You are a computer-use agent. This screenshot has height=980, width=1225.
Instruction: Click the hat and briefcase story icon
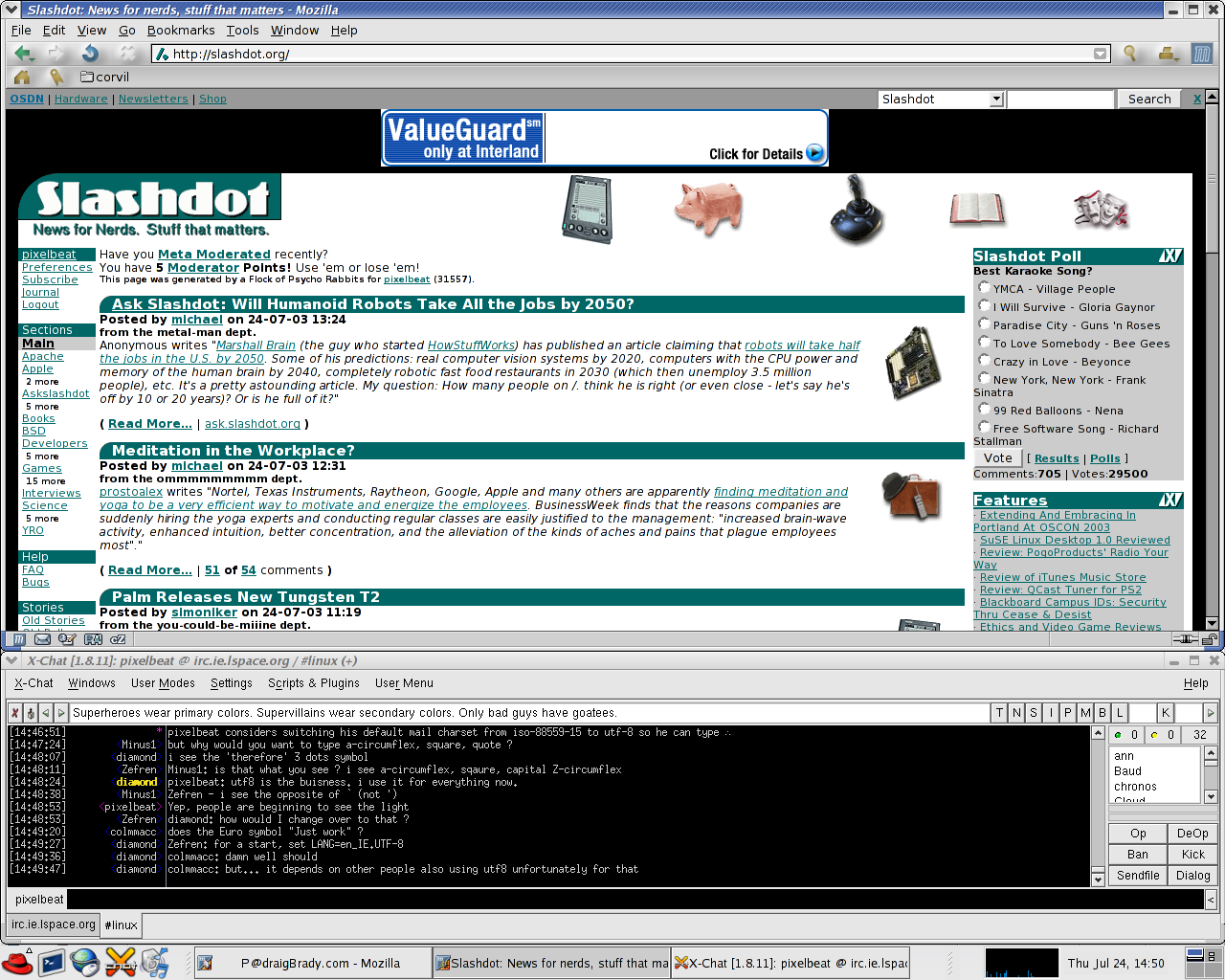tap(911, 497)
